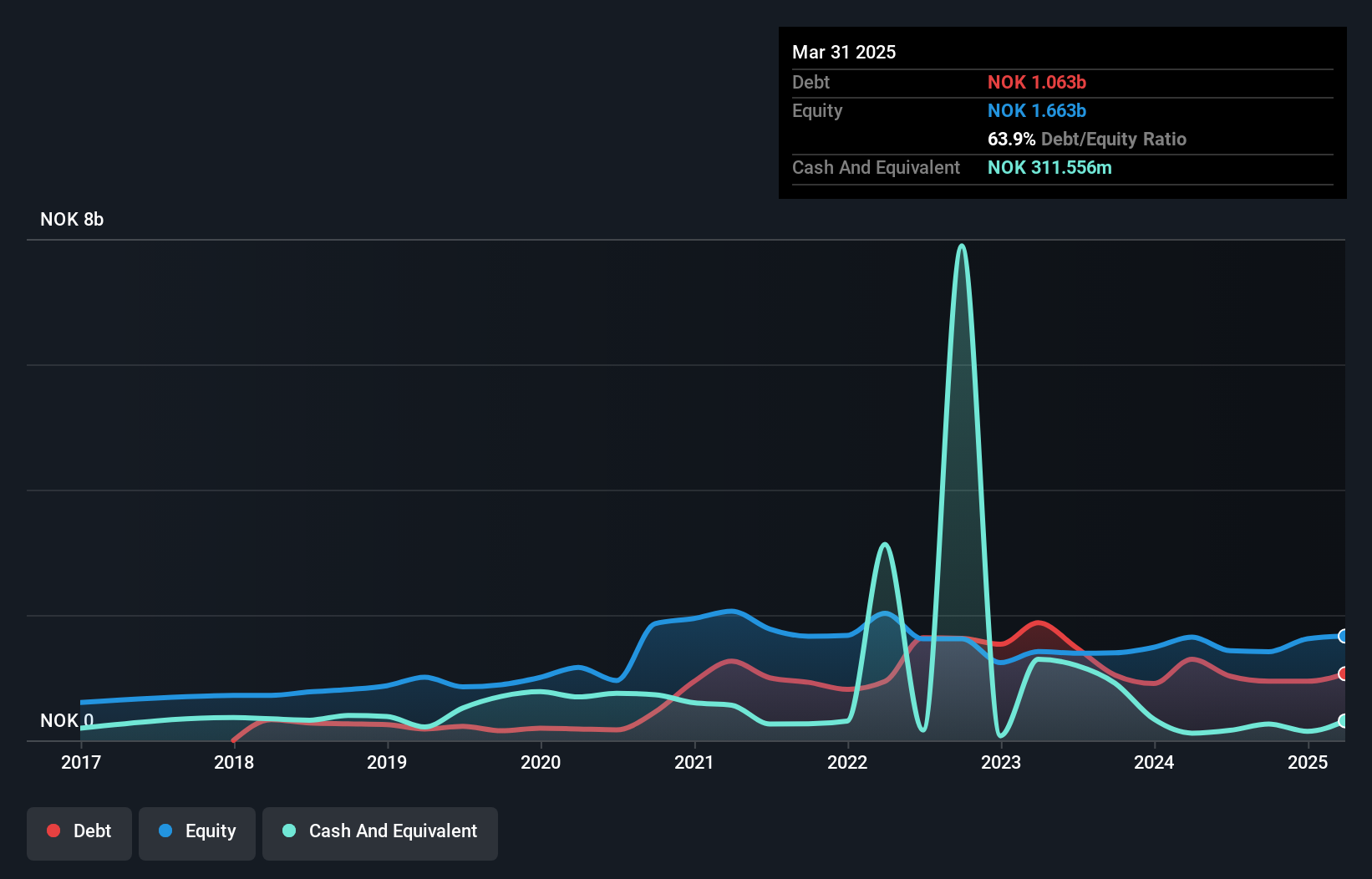The image size is (1372, 879).
Task: Click the NOK 1.063b debt value
Action: [x=1037, y=82]
